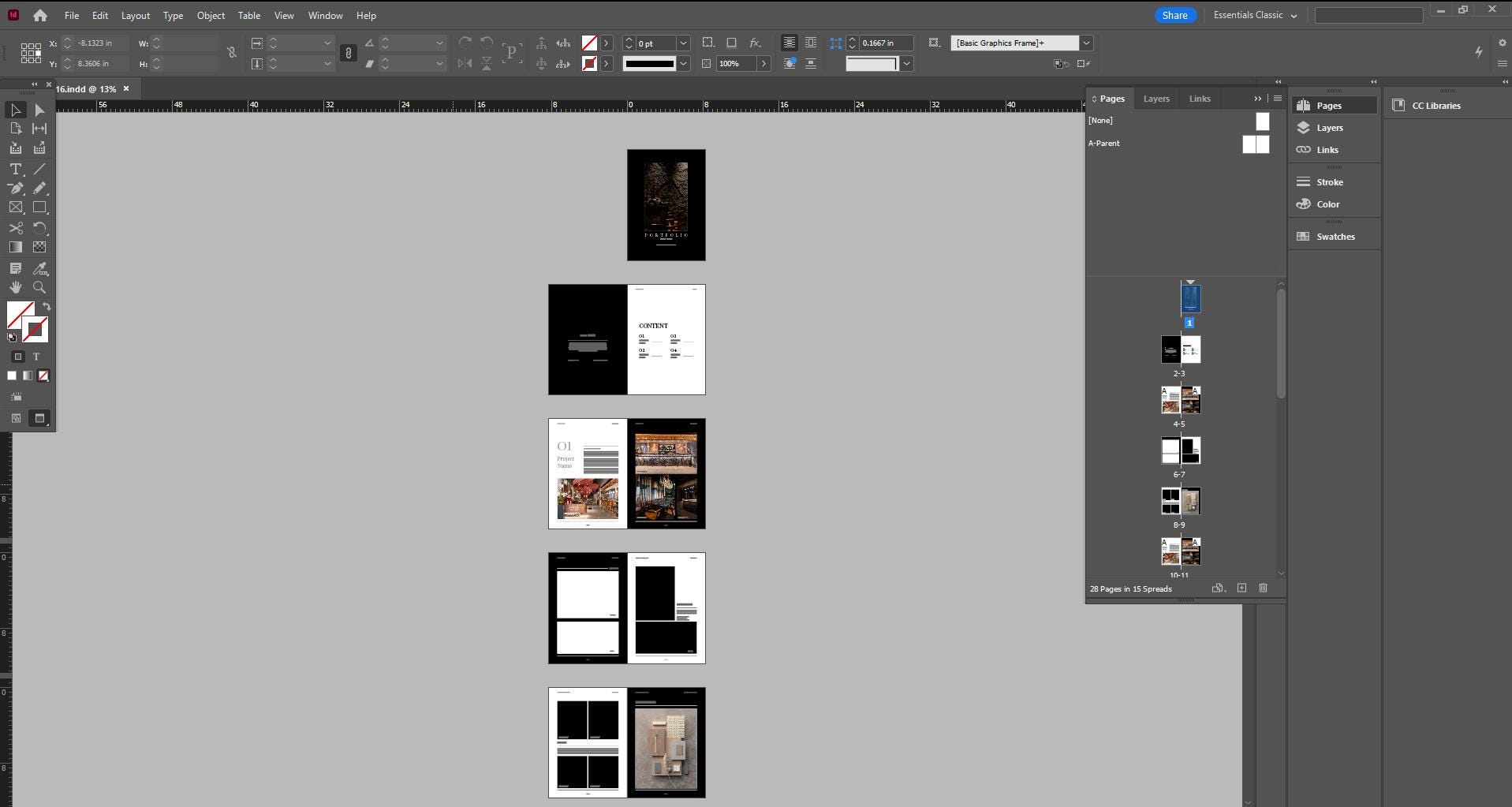Select the Type tool

pos(15,169)
